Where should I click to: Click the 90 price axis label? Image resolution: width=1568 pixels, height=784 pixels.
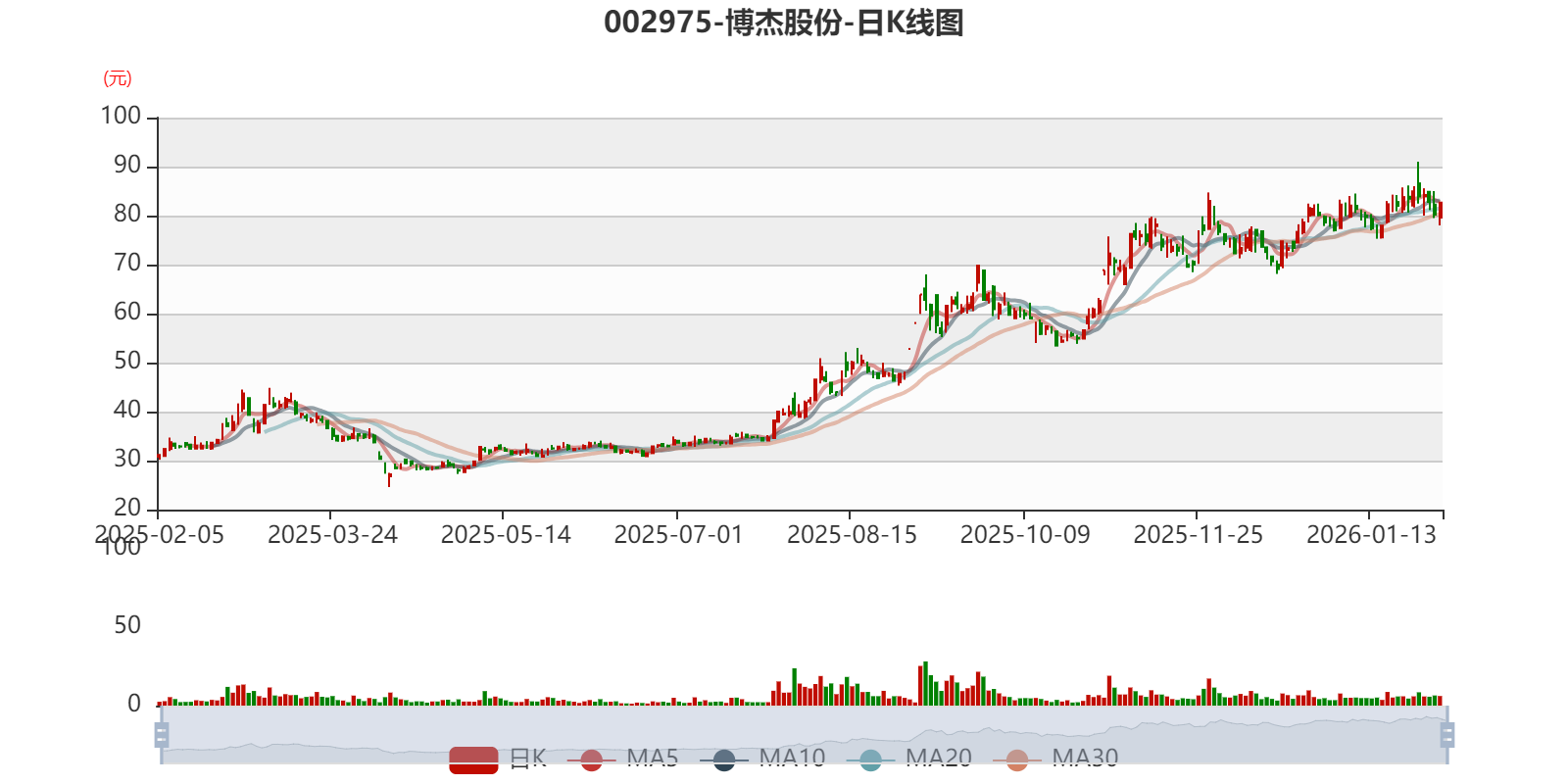[x=127, y=165]
